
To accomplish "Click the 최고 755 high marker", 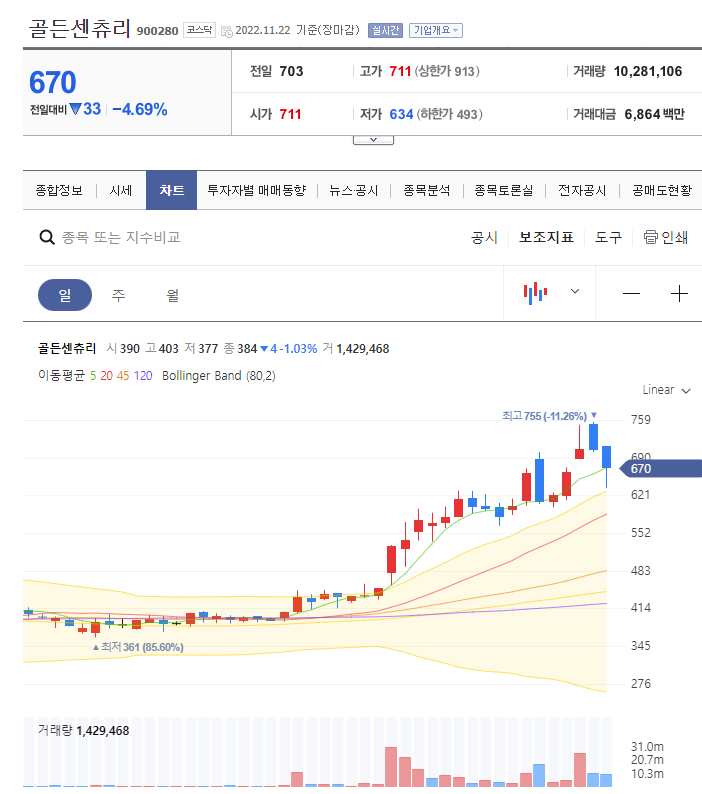I will click(x=550, y=416).
